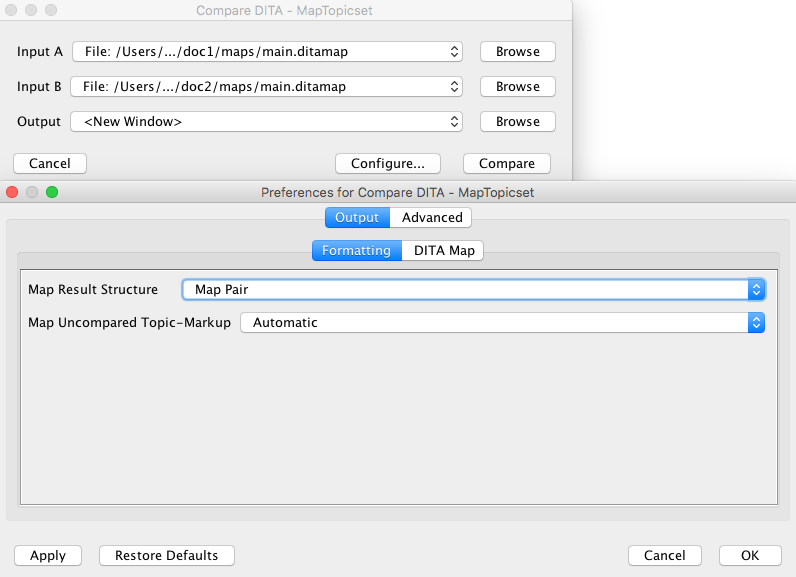Open the Map Result Structure dropdown
The image size is (796, 577).
(473, 290)
